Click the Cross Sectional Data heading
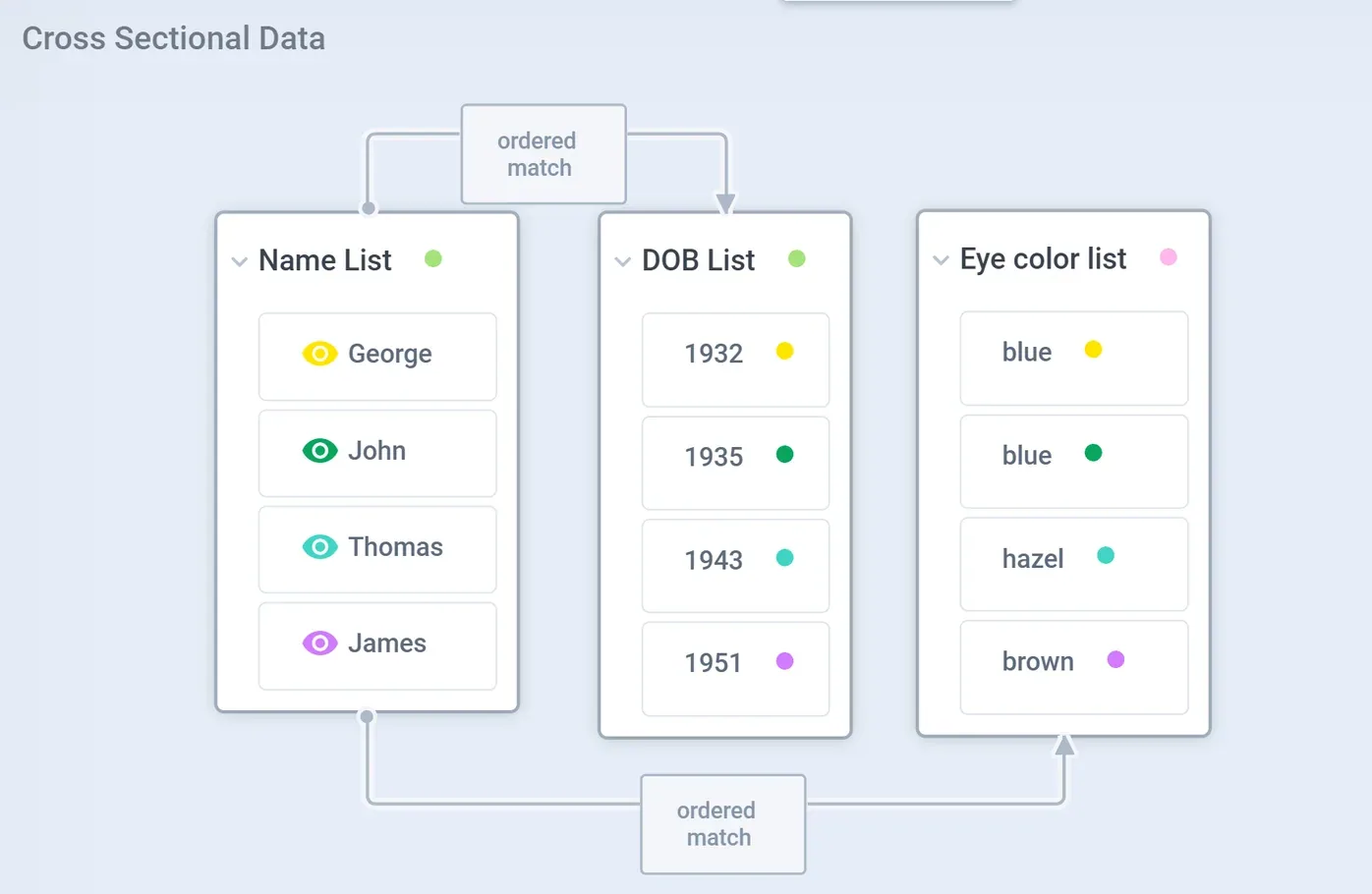 [174, 38]
